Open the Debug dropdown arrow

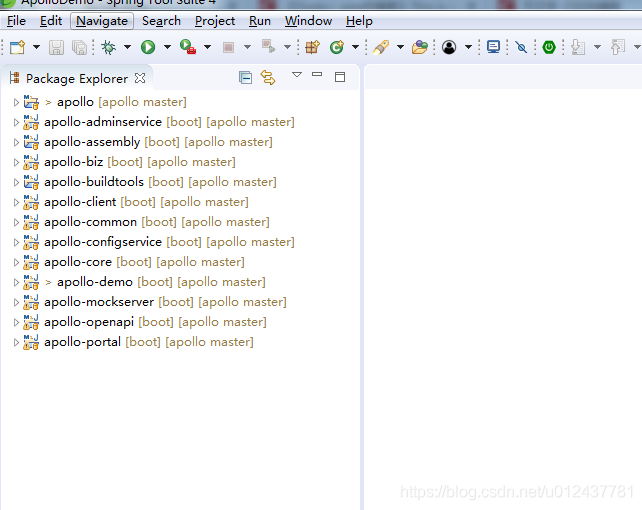(127, 47)
